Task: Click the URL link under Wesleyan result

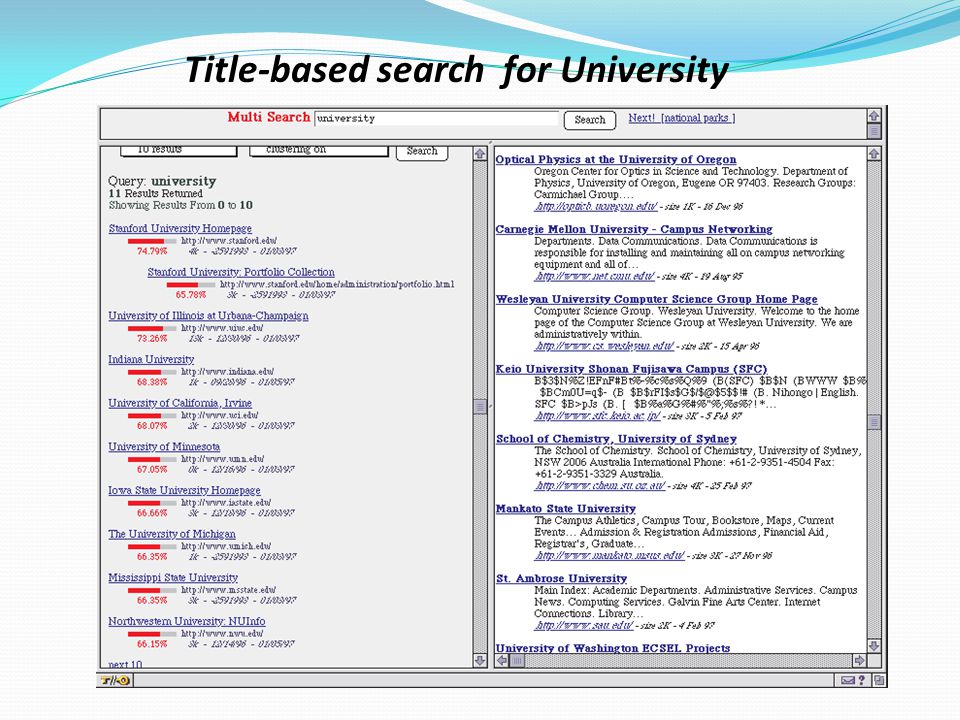Action: point(604,346)
